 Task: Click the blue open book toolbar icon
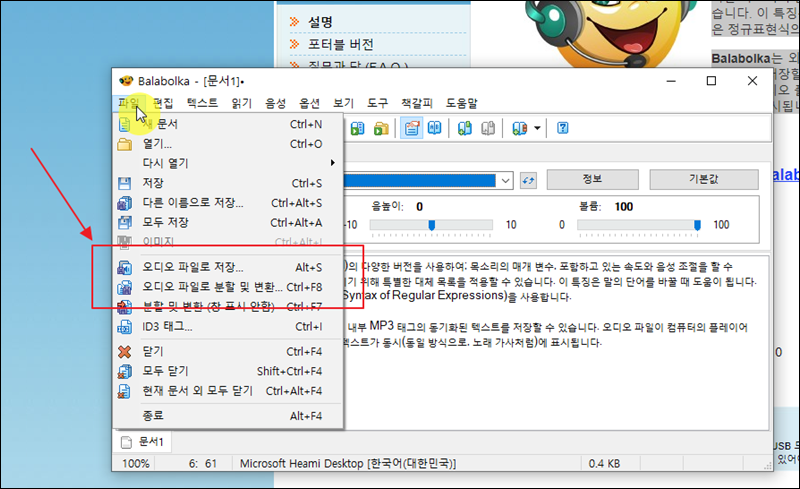tap(435, 128)
